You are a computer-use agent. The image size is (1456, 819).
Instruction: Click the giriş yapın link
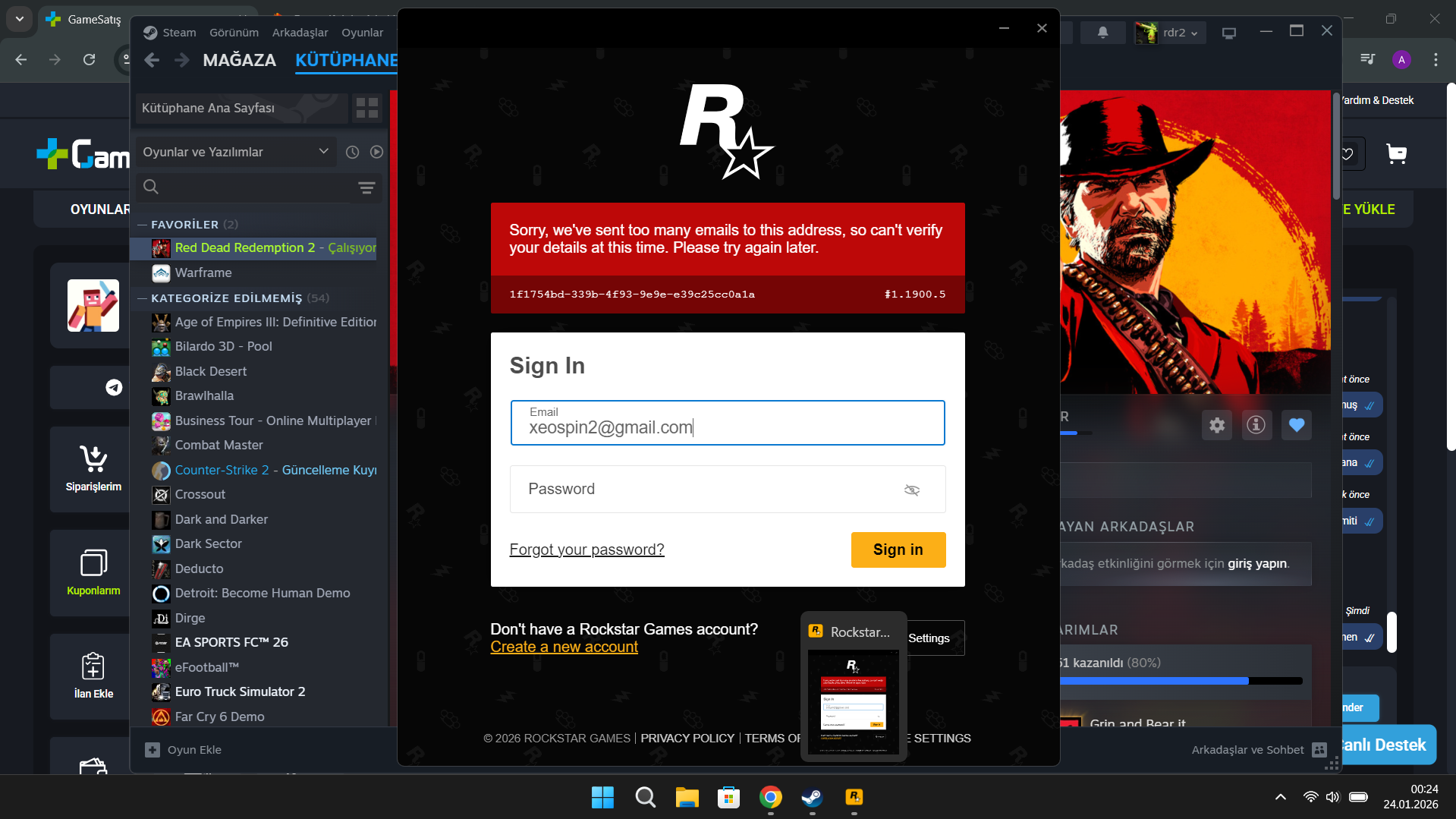point(1257,563)
